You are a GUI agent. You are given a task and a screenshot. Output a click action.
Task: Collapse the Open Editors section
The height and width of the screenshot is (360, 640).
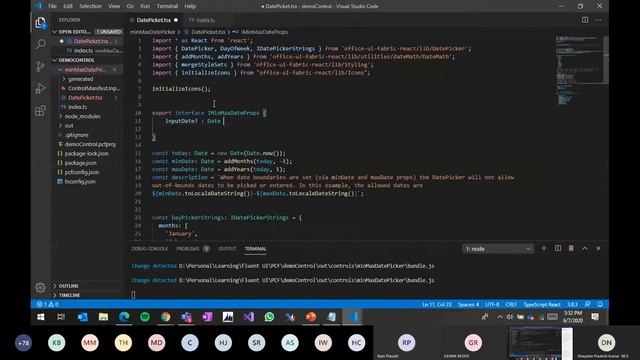pos(87,31)
